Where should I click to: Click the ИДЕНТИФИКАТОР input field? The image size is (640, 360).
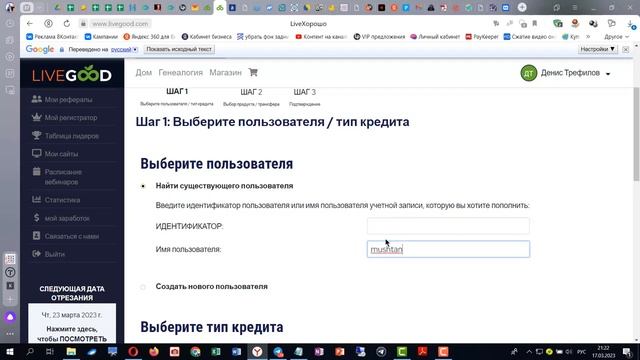(448, 226)
